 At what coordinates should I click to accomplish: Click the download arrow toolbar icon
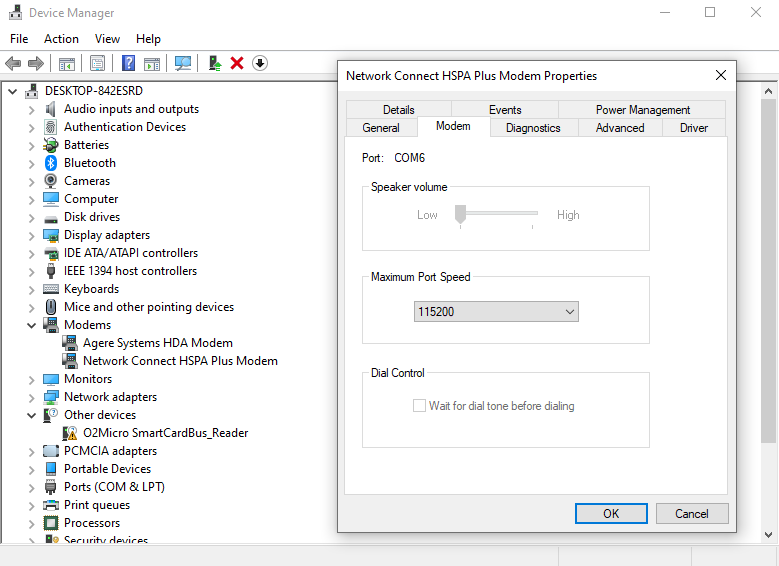pos(260,63)
